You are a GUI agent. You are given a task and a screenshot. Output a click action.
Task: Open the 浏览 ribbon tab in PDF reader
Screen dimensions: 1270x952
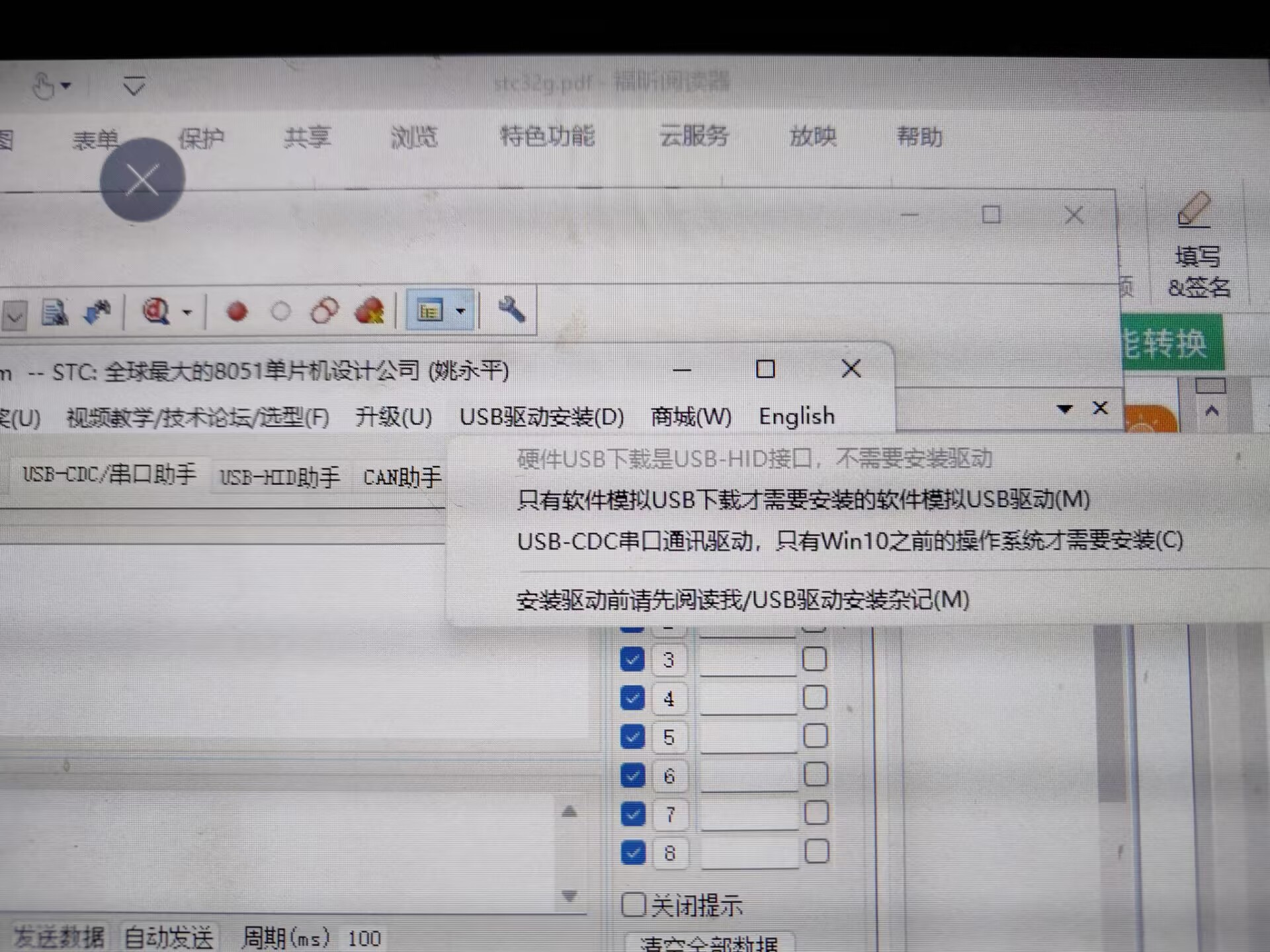point(414,137)
